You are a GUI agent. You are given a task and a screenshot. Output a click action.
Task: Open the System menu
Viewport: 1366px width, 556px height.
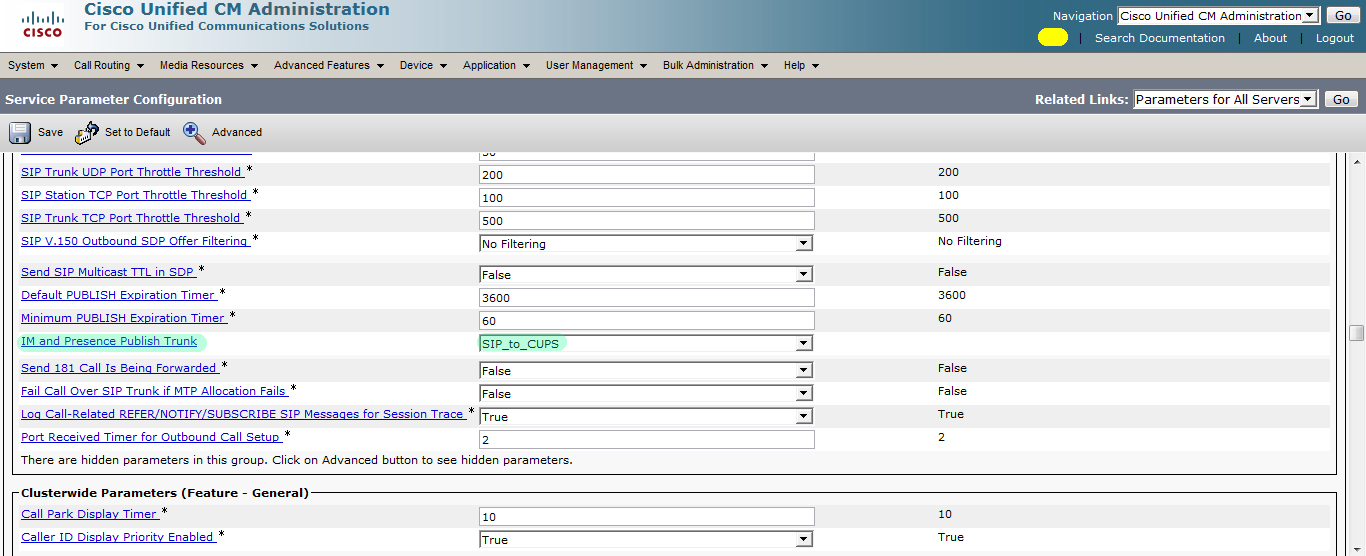[31, 65]
